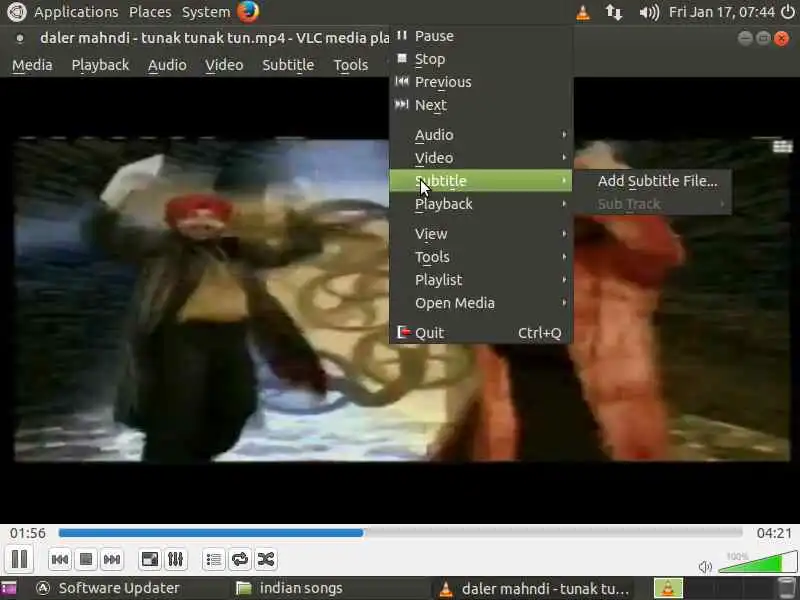Open the Tools menu in menu bar
Image resolution: width=800 pixels, height=600 pixels.
coord(351,65)
